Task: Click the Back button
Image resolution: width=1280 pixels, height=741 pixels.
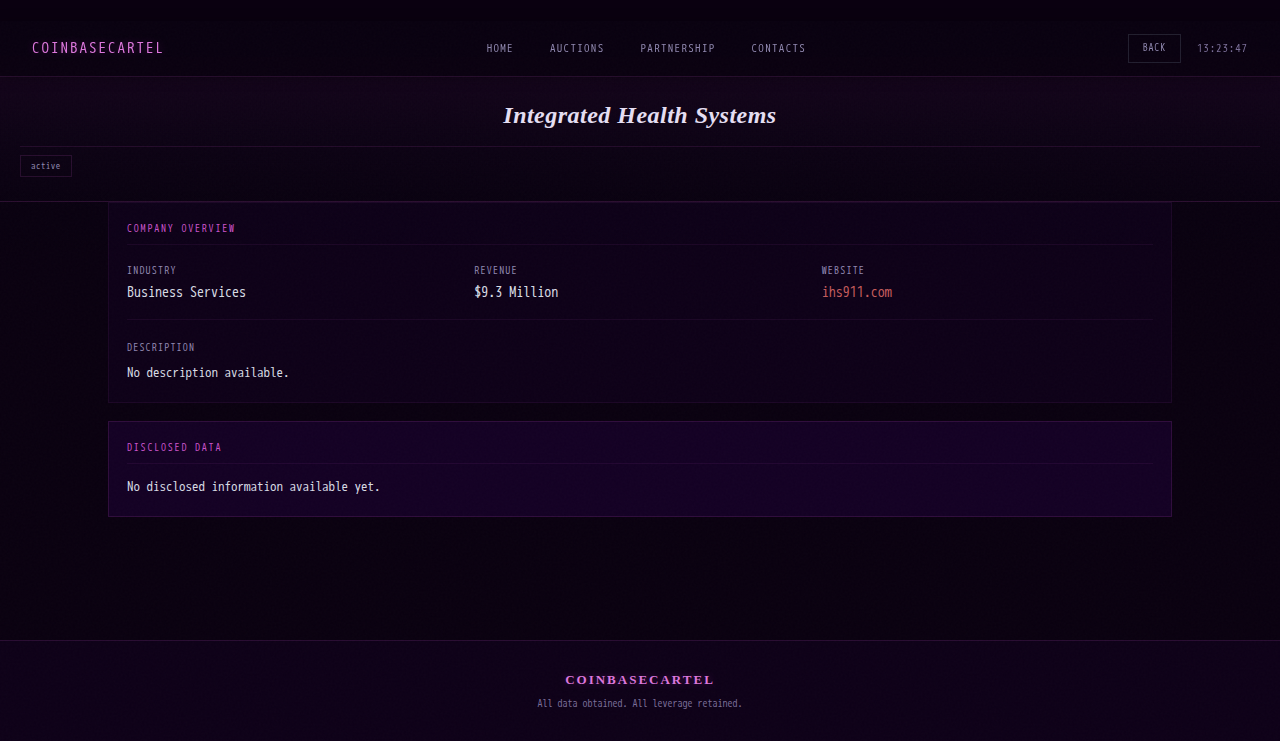Action: (x=1154, y=48)
